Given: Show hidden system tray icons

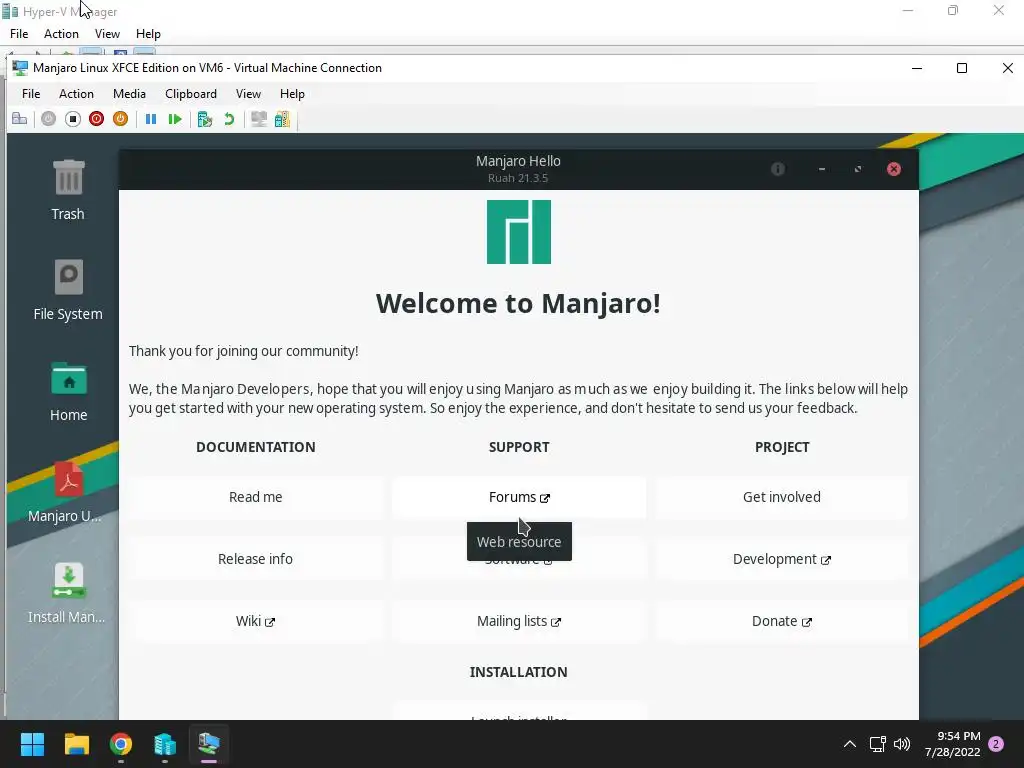Looking at the screenshot, I should 850,744.
